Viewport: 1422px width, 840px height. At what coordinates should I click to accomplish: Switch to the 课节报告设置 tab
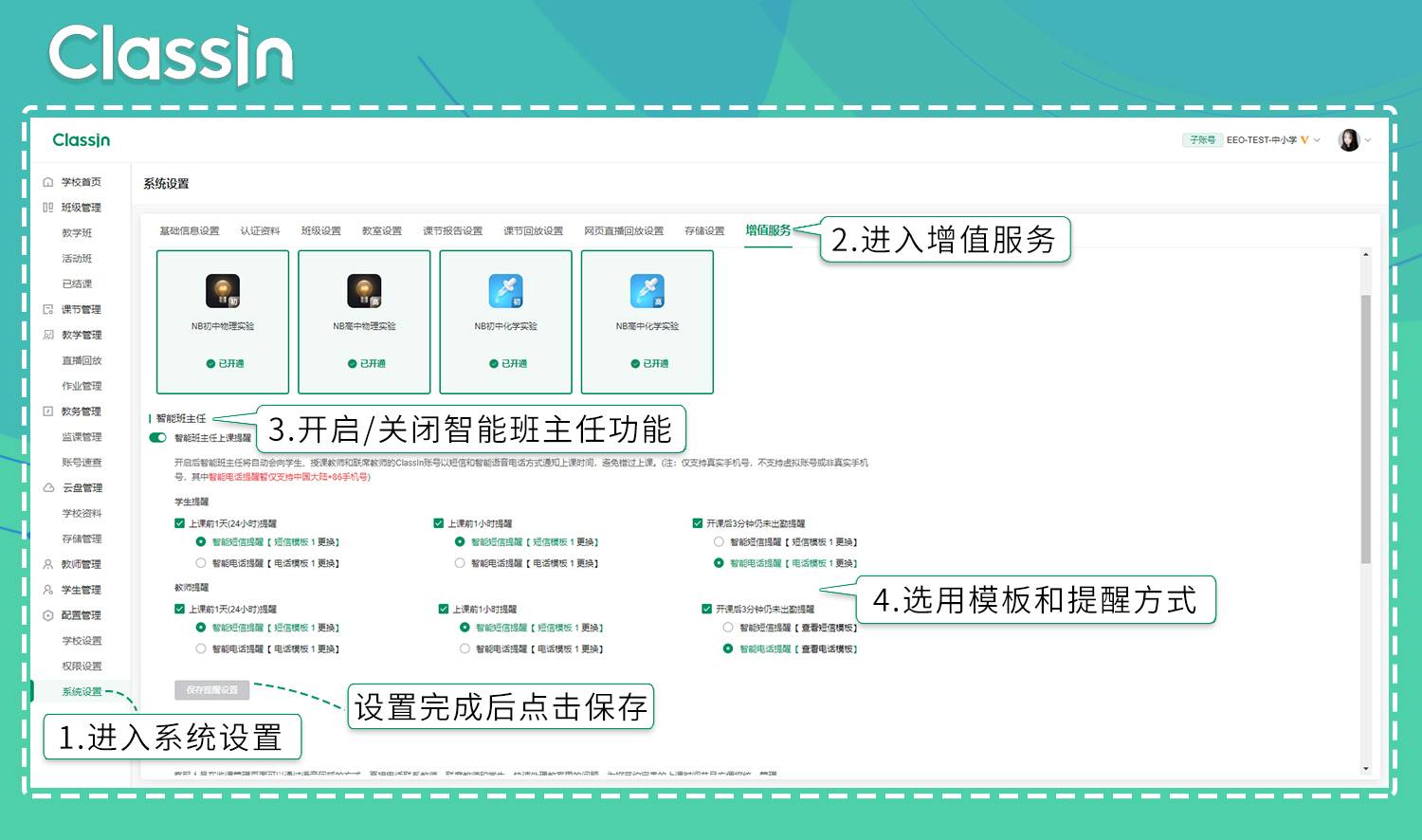(452, 231)
